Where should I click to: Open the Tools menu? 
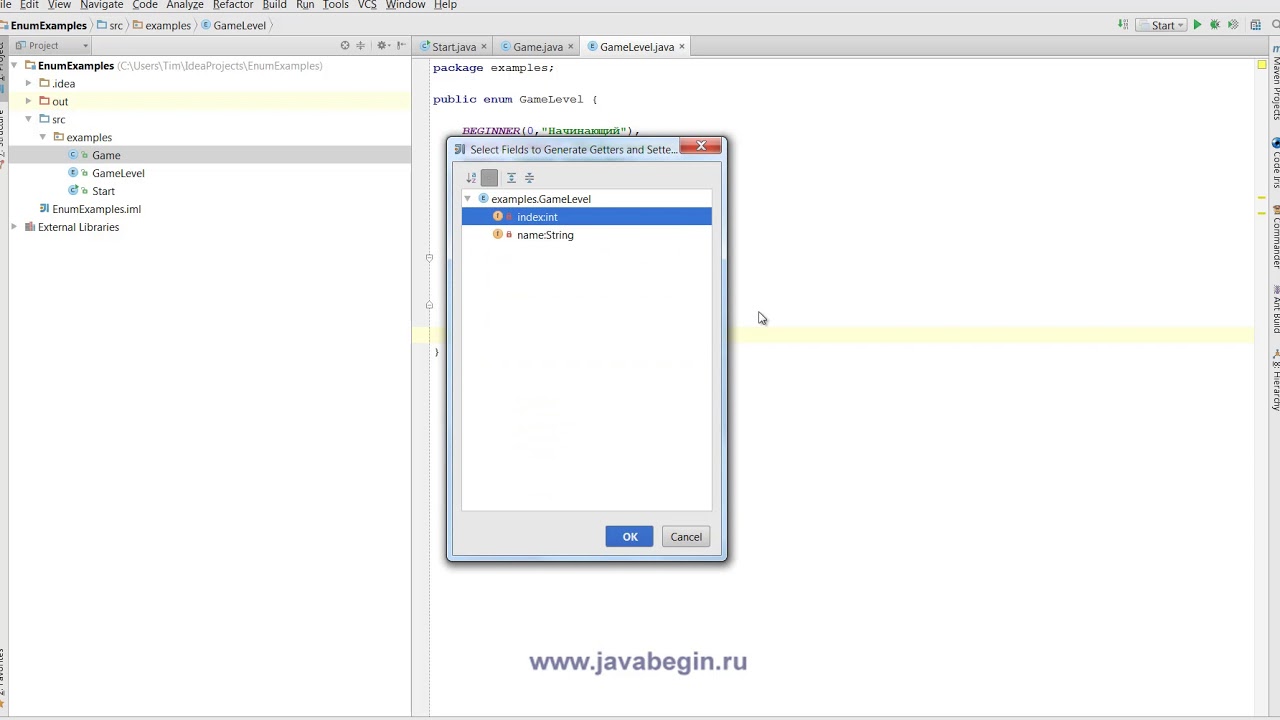tap(336, 5)
